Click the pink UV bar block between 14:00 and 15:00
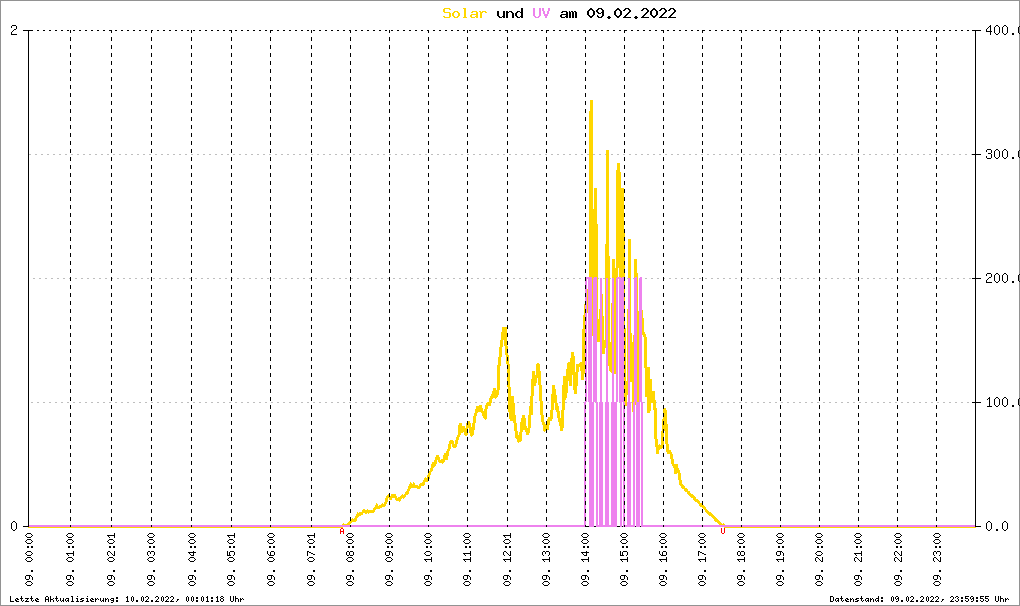This screenshot has width=1020, height=606. tap(605, 402)
